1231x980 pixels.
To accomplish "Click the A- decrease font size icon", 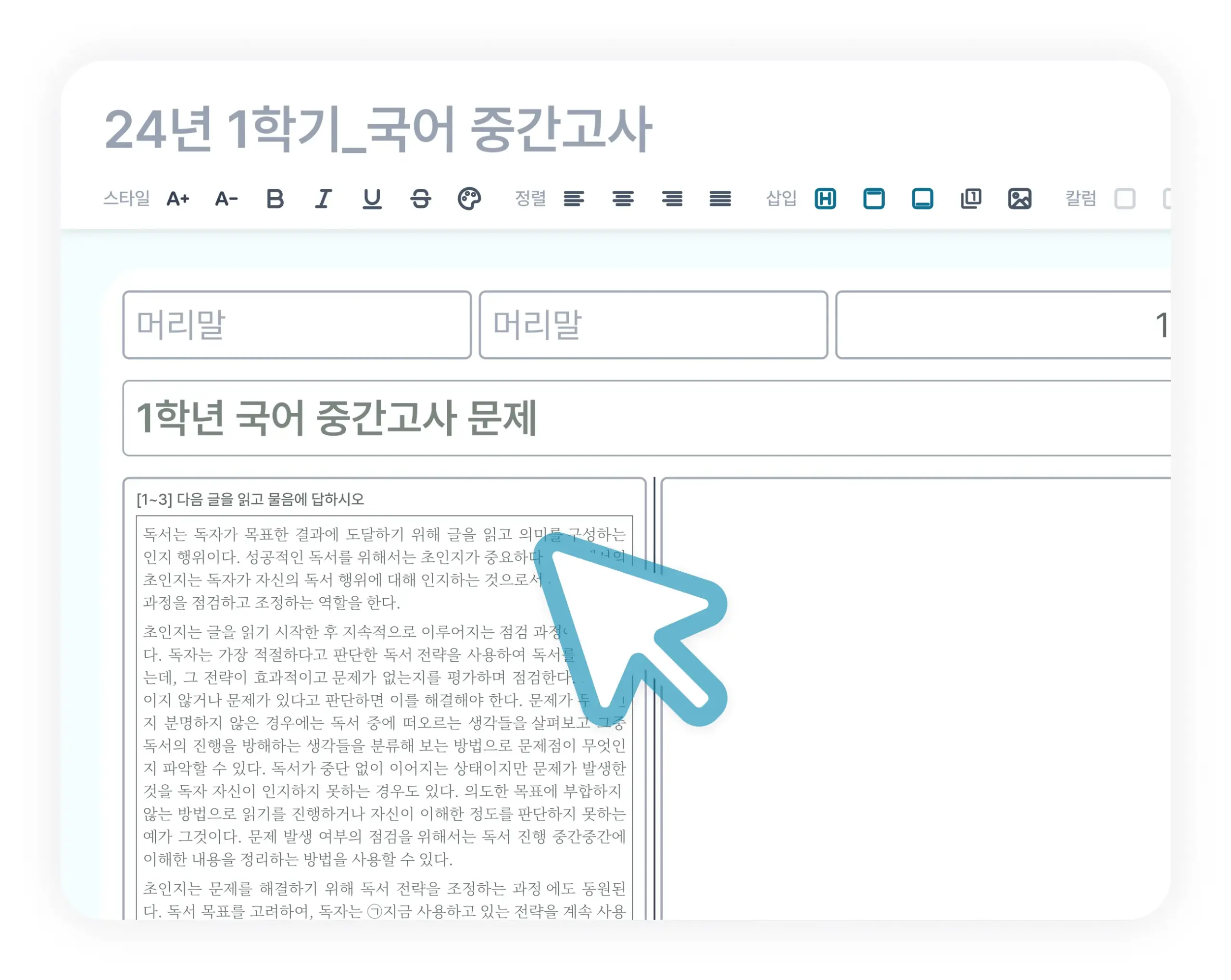I will (x=226, y=199).
